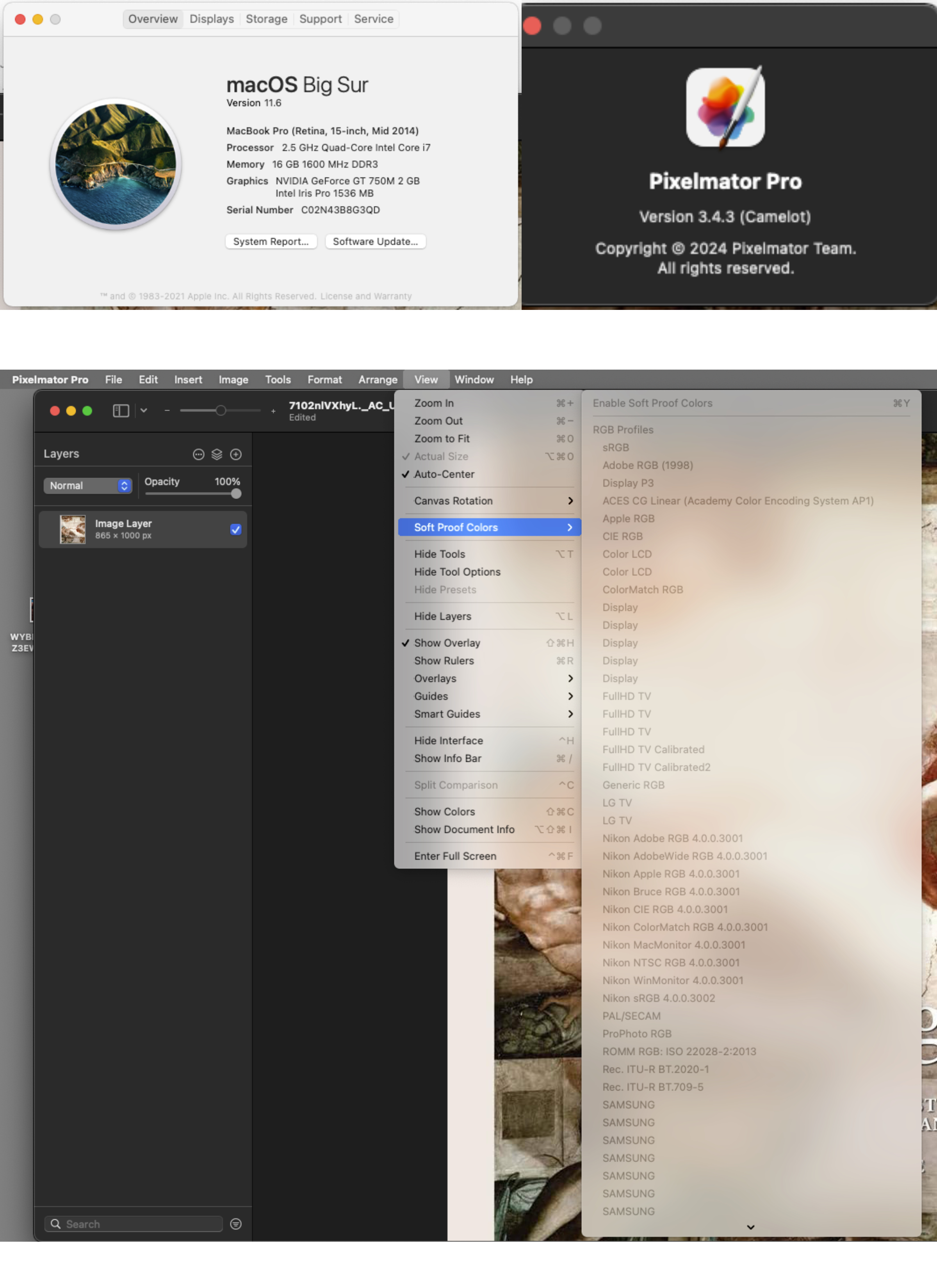Expand the Soft Proof Colors submenu
The width and height of the screenshot is (937, 1288).
490,527
